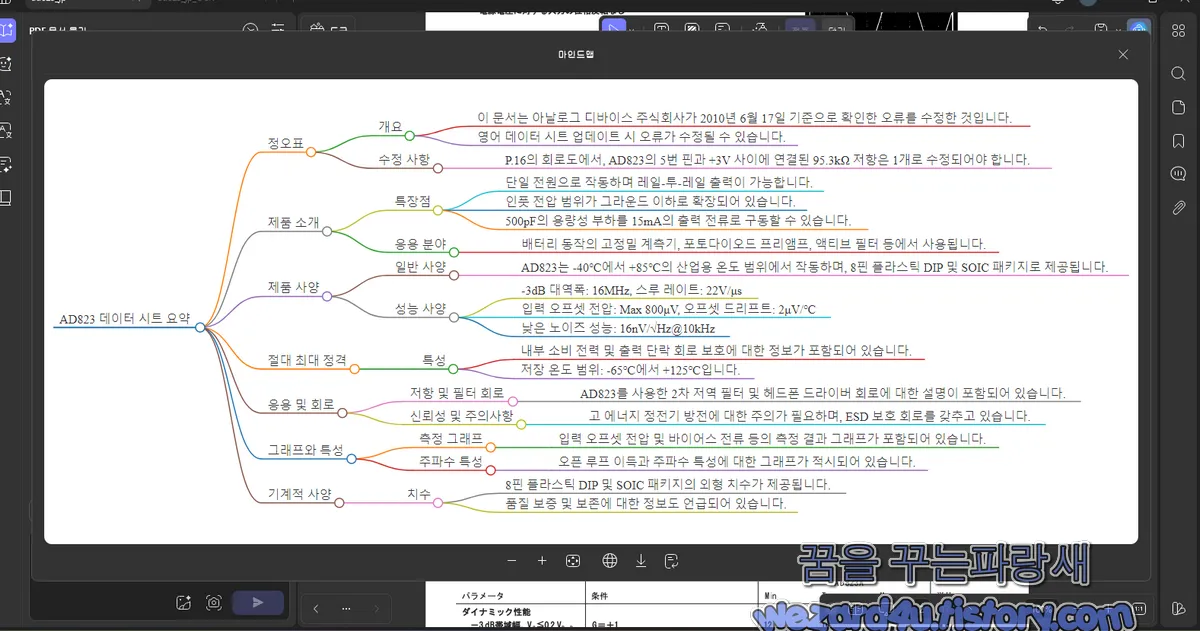Click the paperclip attachment icon

[1176, 207]
